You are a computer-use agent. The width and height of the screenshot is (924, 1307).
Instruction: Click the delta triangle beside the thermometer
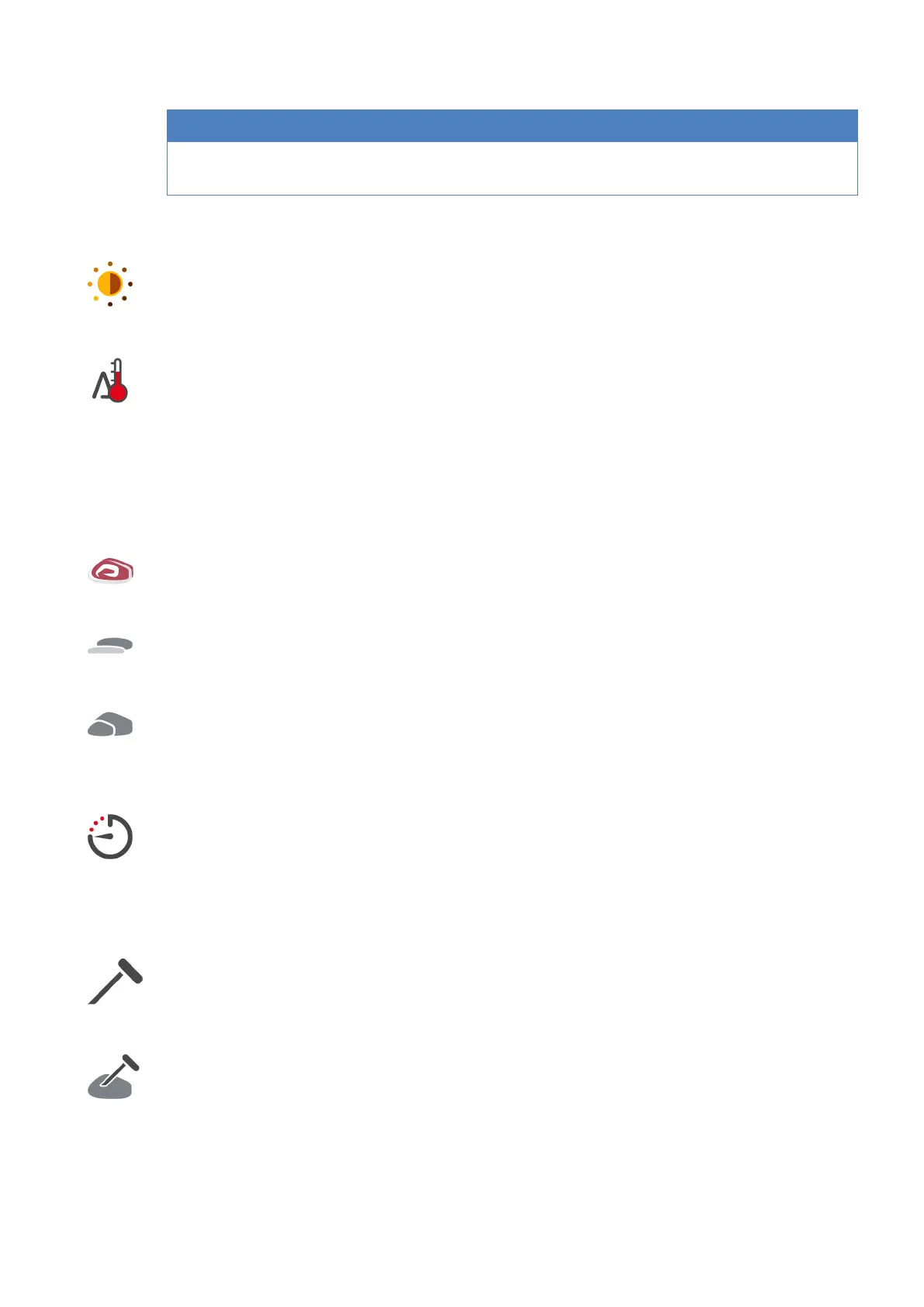coord(102,386)
